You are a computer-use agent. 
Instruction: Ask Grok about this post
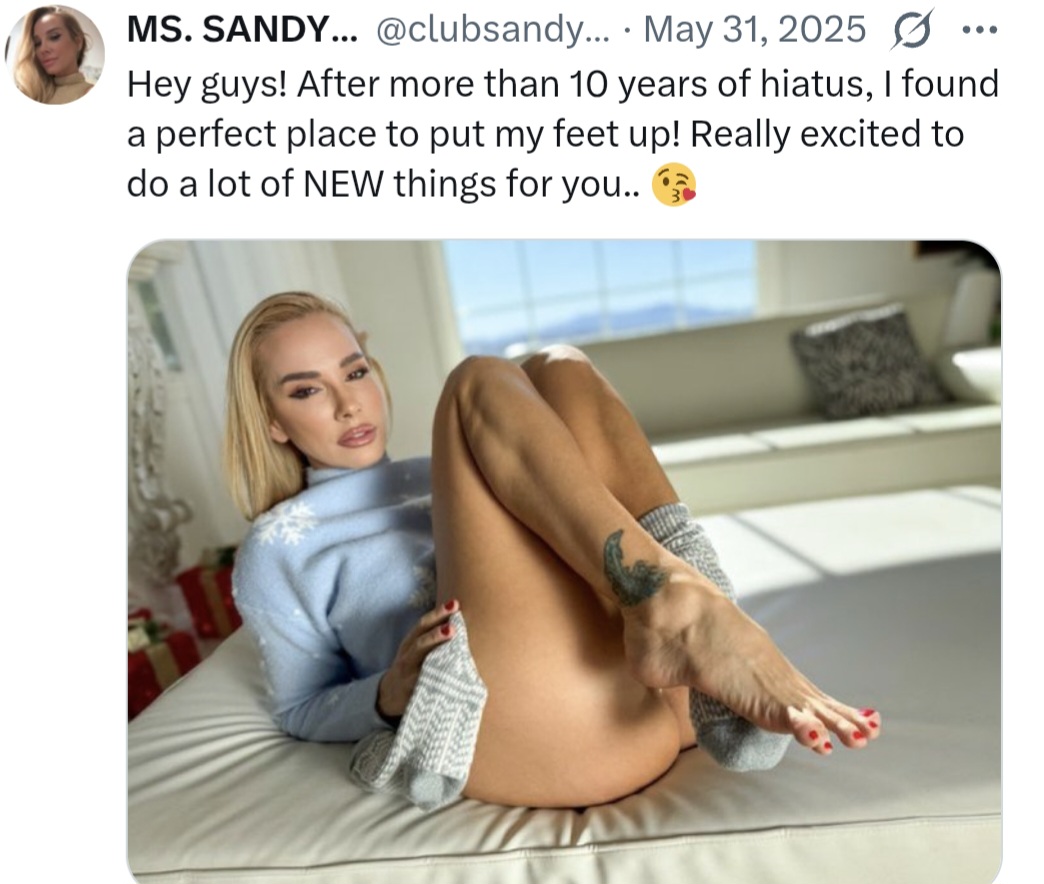click(911, 29)
